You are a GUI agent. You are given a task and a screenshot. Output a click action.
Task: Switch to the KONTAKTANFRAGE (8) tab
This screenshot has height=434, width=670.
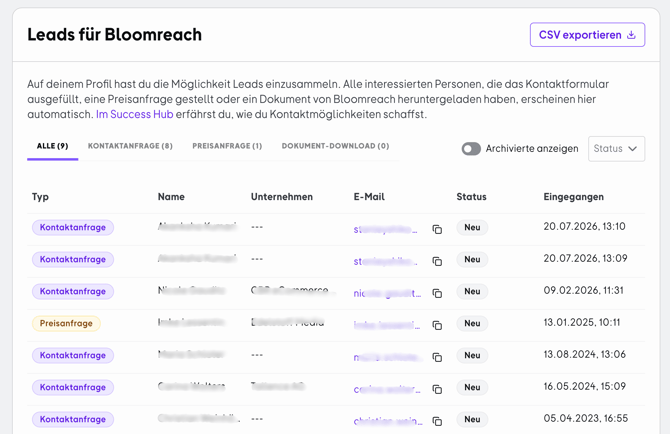tap(130, 146)
